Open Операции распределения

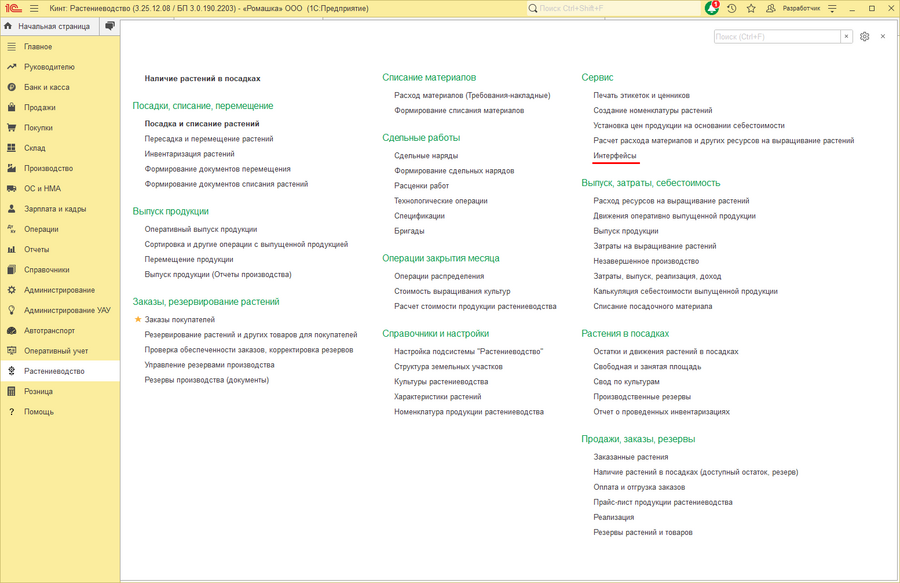coord(439,276)
